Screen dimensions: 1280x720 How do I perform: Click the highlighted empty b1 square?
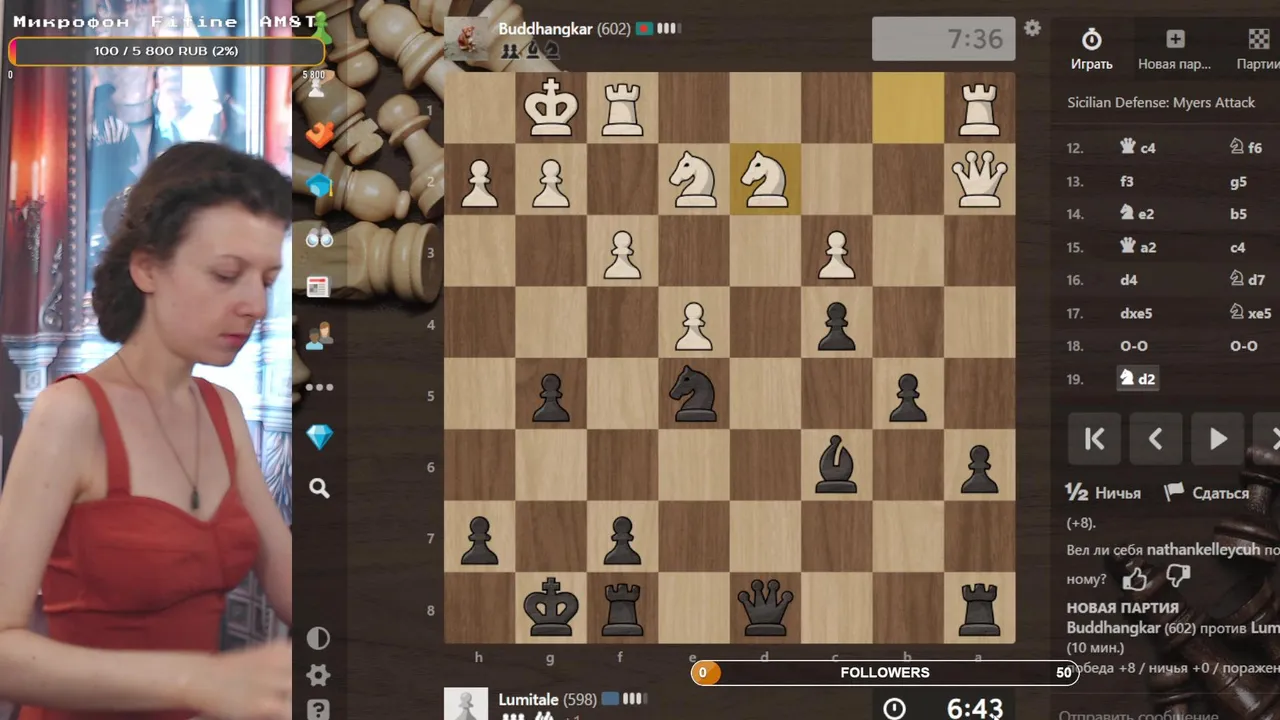point(908,108)
